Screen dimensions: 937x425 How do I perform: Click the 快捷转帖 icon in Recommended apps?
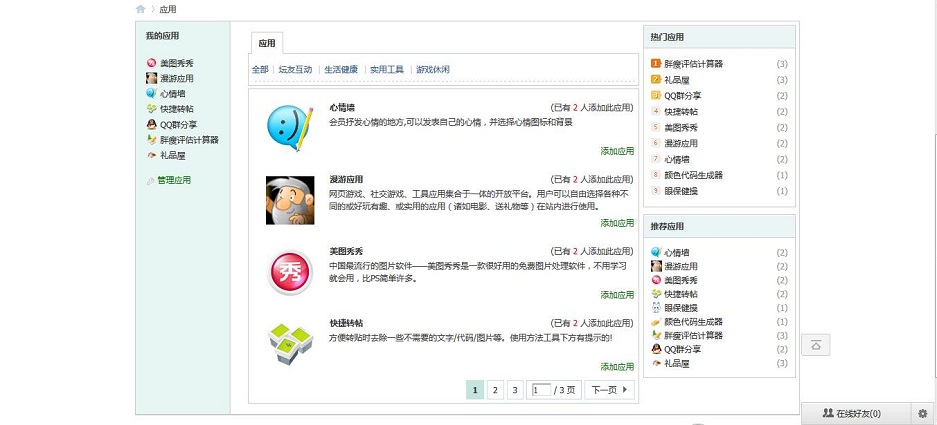656,293
